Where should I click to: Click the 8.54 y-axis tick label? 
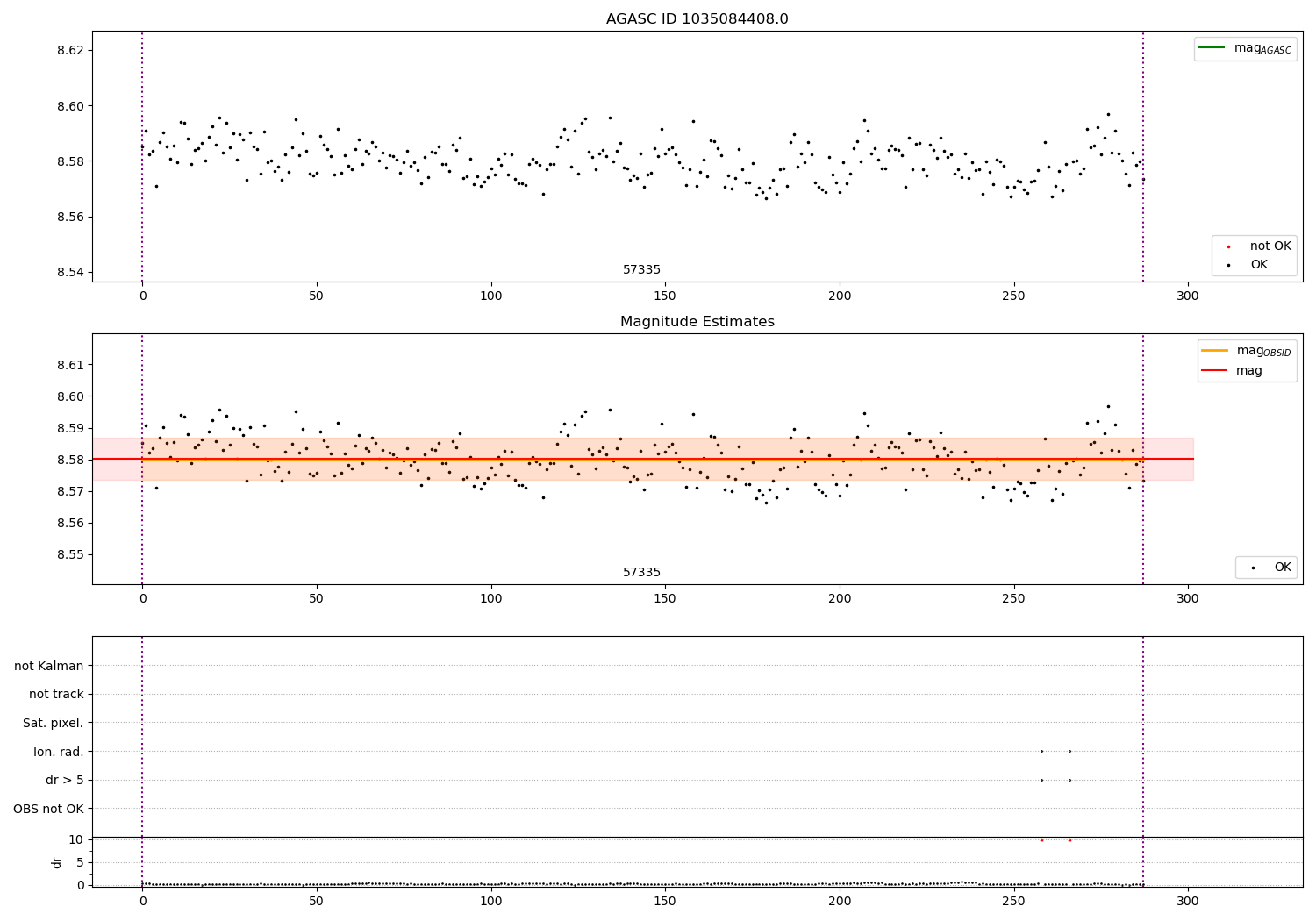(x=71, y=273)
